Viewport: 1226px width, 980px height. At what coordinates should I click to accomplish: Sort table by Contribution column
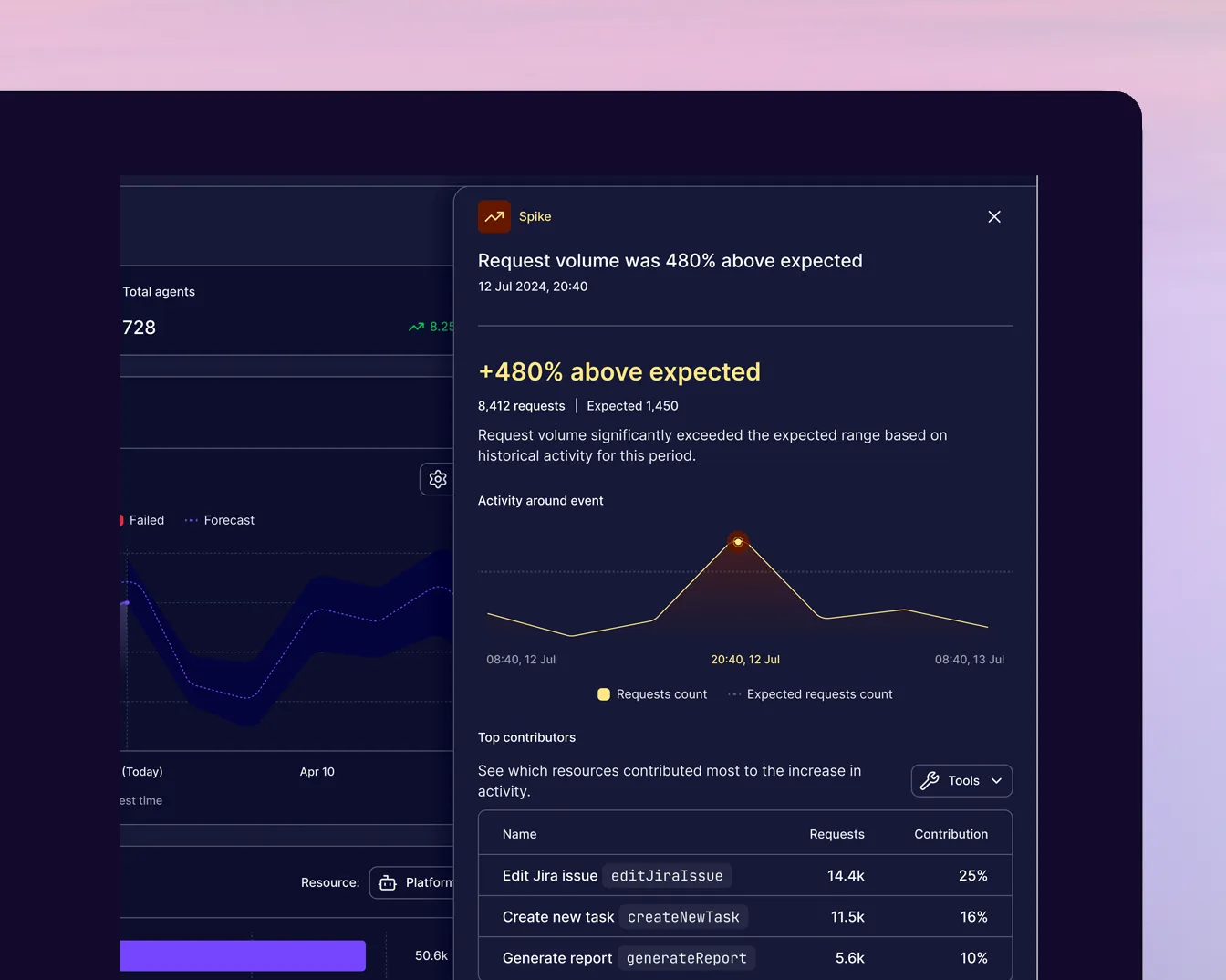coord(951,834)
